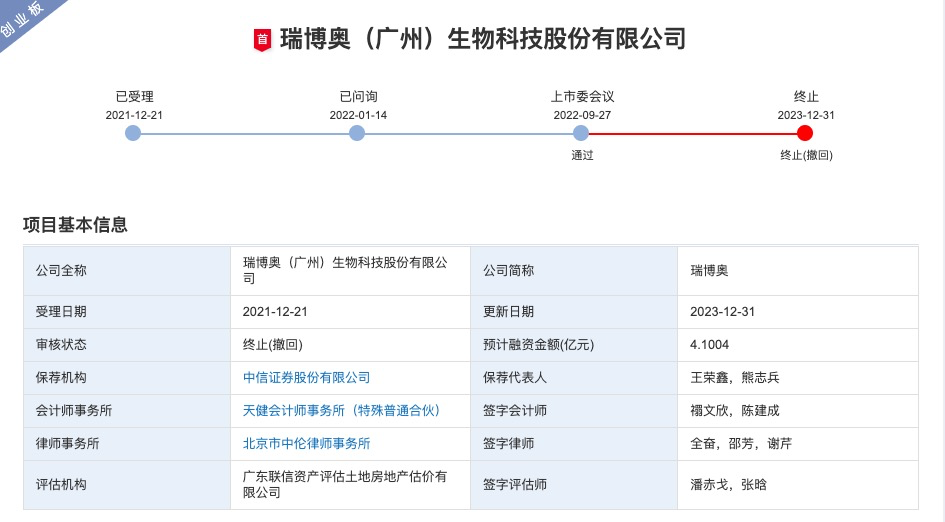Click the 王荣鑫, 熊志兵 cell
Viewport: 945px width, 522px height.
[x=798, y=378]
